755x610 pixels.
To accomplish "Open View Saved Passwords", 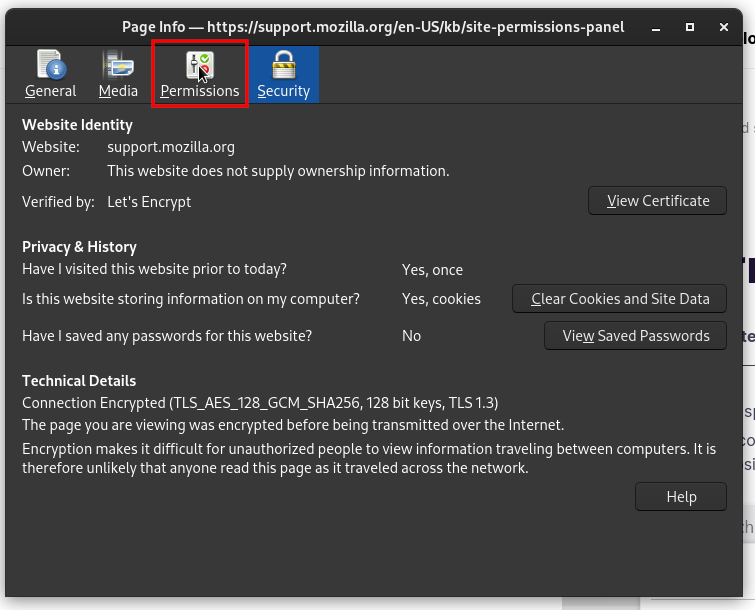I will point(635,336).
